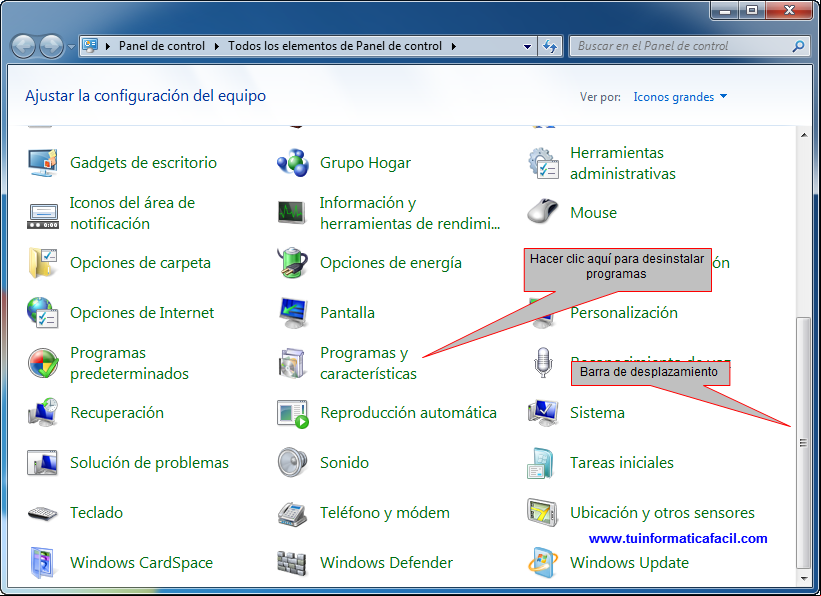The width and height of the screenshot is (821, 596).
Task: Expand arrow after Todos los elementos breadcrumb
Action: [454, 46]
